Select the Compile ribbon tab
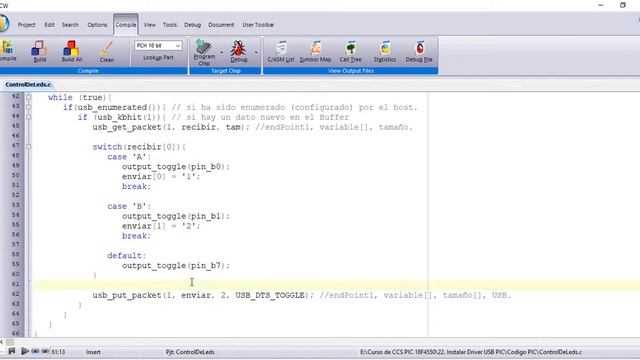 [126, 25]
